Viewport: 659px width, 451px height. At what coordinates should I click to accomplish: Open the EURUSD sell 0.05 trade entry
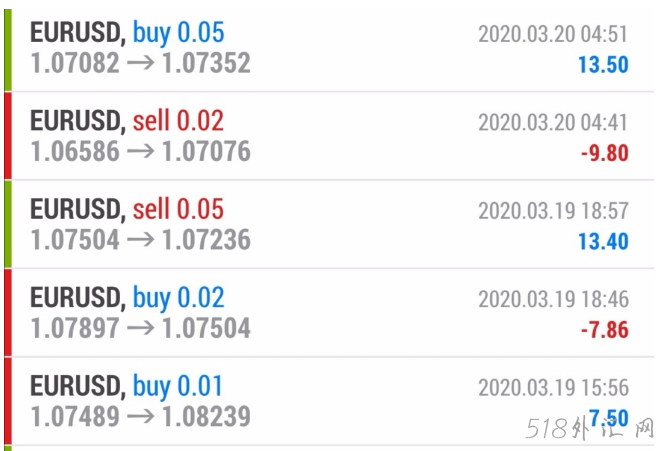[x=127, y=209]
